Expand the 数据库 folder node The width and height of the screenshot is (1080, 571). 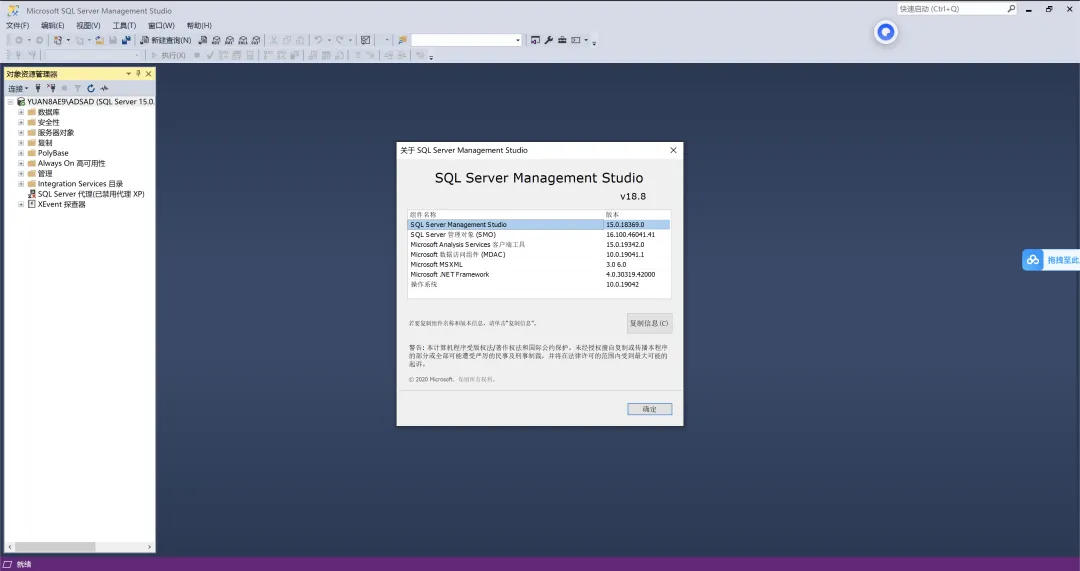(x=21, y=112)
